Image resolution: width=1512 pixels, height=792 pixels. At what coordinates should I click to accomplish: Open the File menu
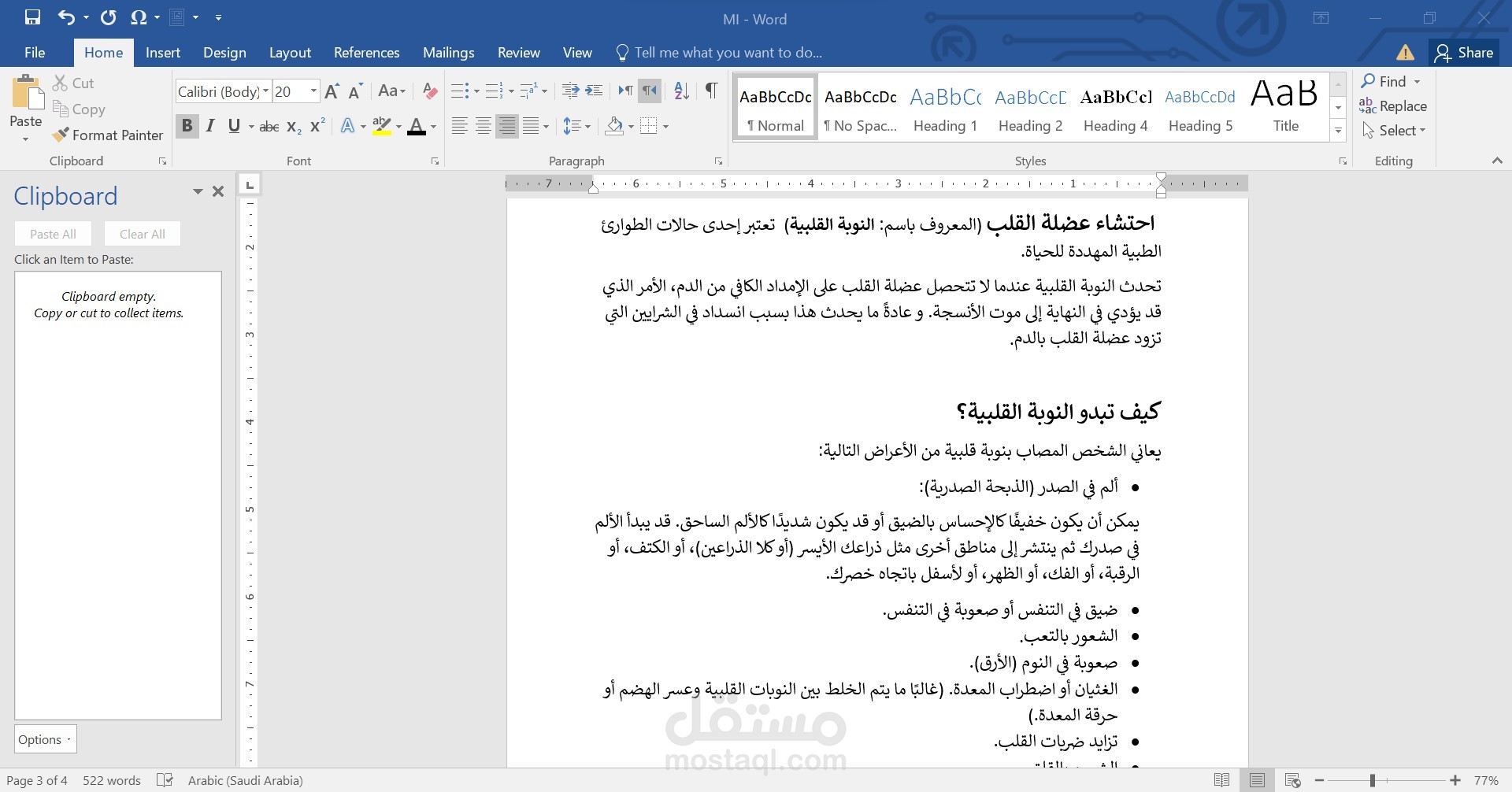pyautogui.click(x=35, y=53)
